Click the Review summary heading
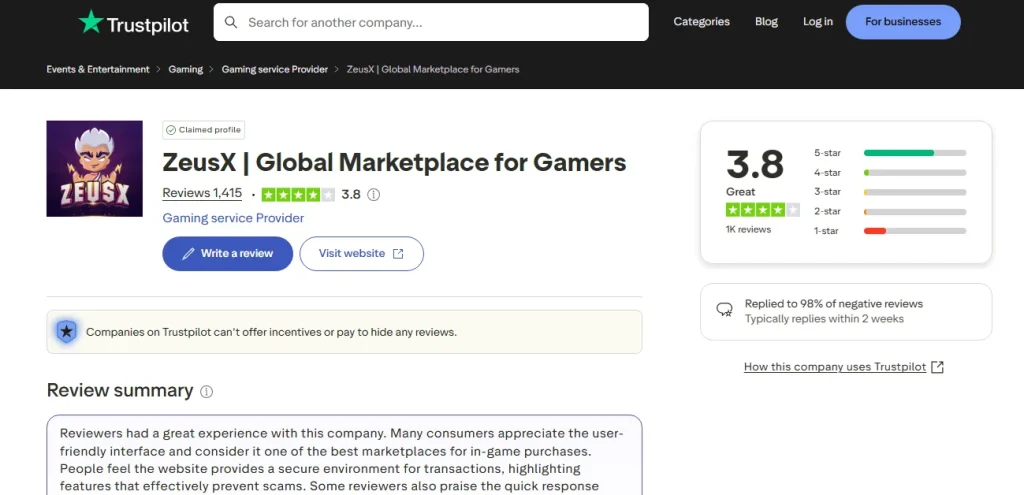The width and height of the screenshot is (1024, 495). pos(120,391)
